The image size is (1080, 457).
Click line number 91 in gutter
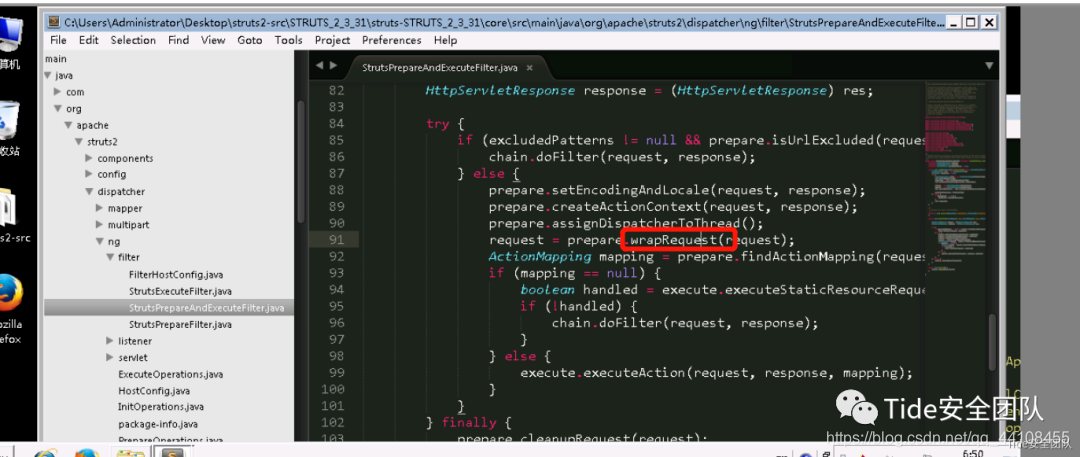(x=335, y=240)
